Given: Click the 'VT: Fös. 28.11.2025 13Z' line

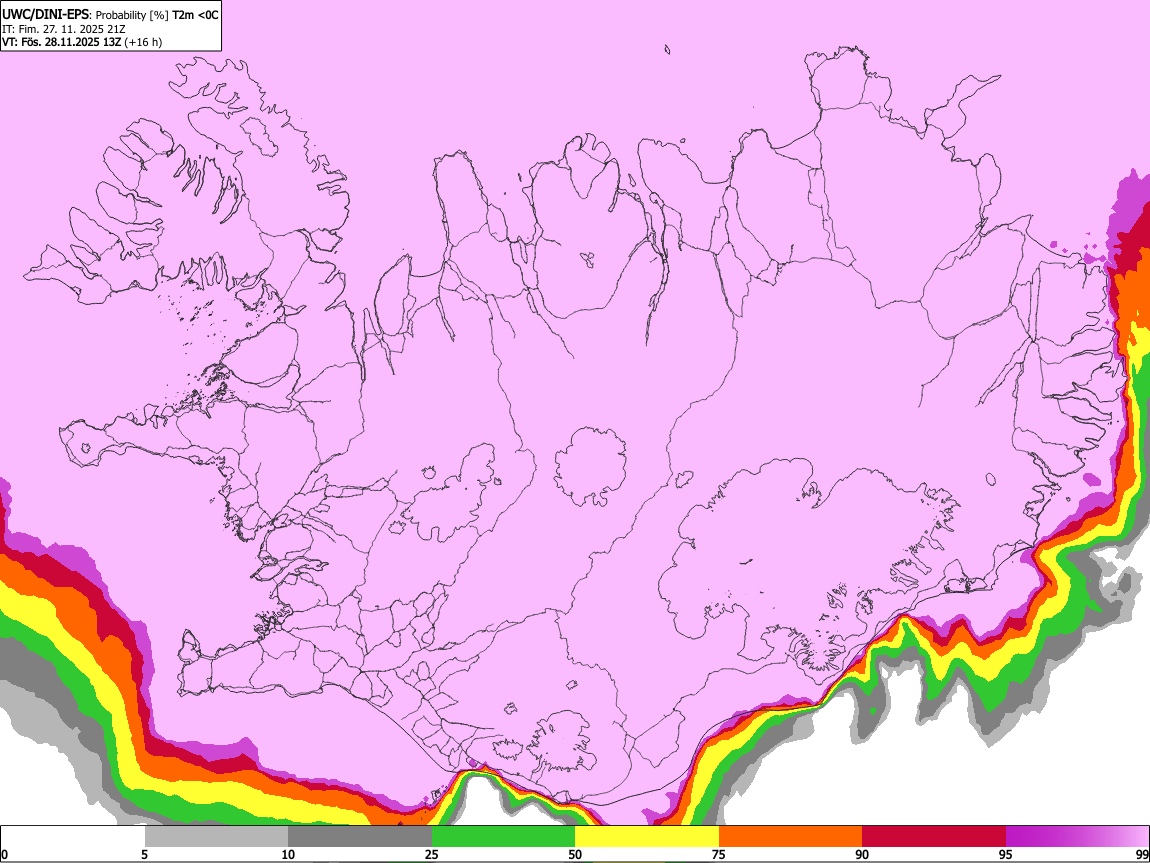Looking at the screenshot, I should [x=62, y=42].
